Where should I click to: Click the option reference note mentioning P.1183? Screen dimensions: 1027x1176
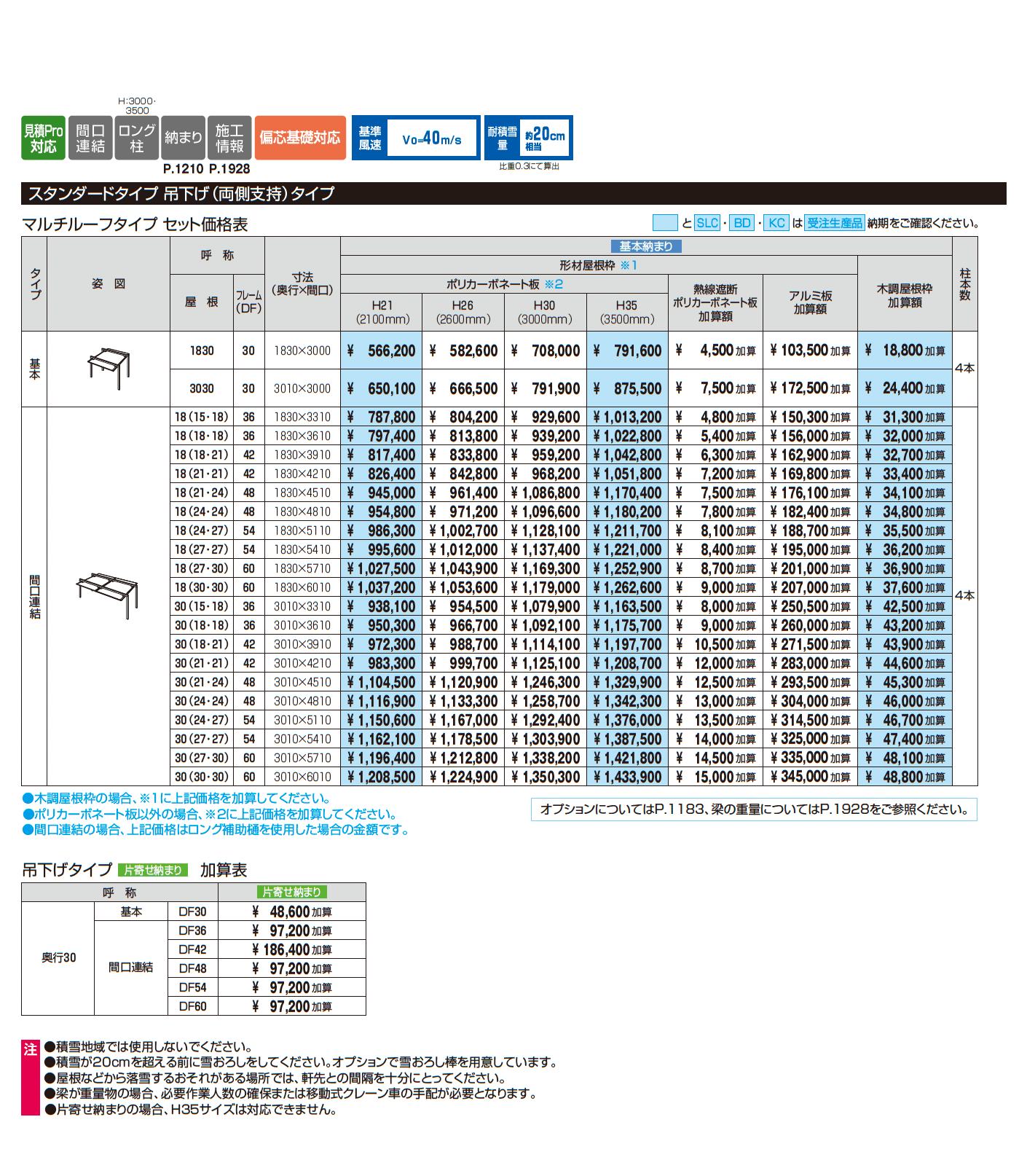click(754, 810)
